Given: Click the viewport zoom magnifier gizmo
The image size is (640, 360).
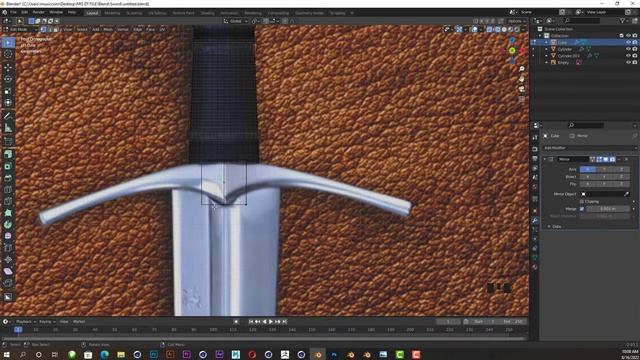Looking at the screenshot, I should click(522, 69).
